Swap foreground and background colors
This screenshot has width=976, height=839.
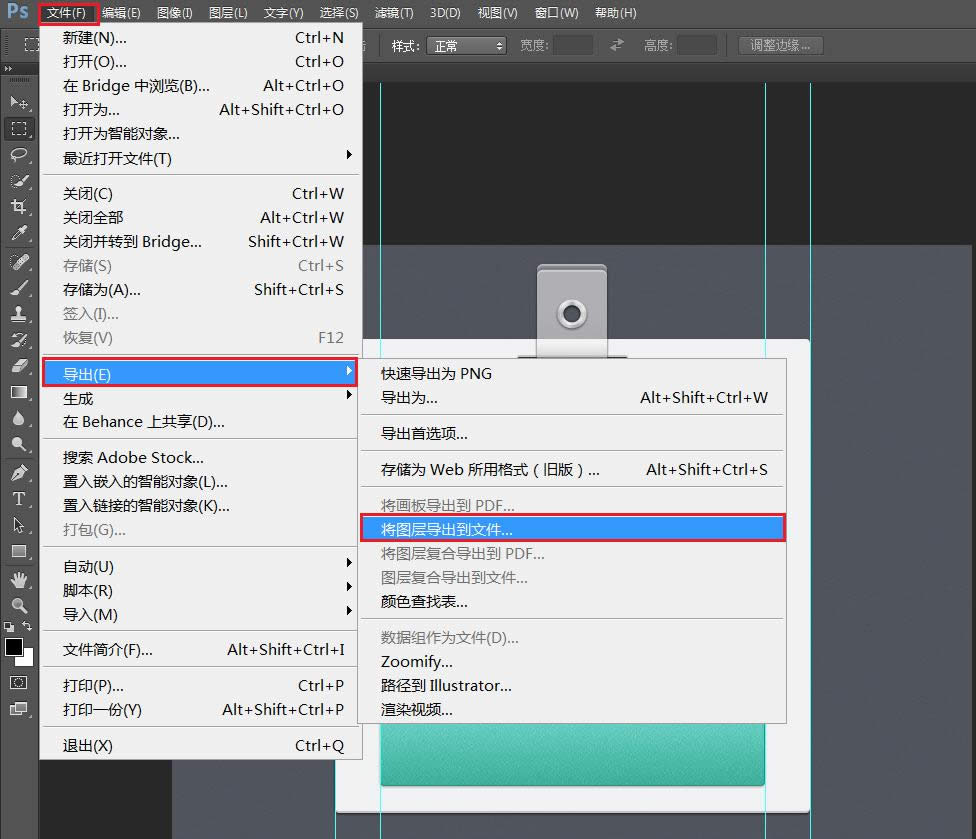pyautogui.click(x=28, y=626)
